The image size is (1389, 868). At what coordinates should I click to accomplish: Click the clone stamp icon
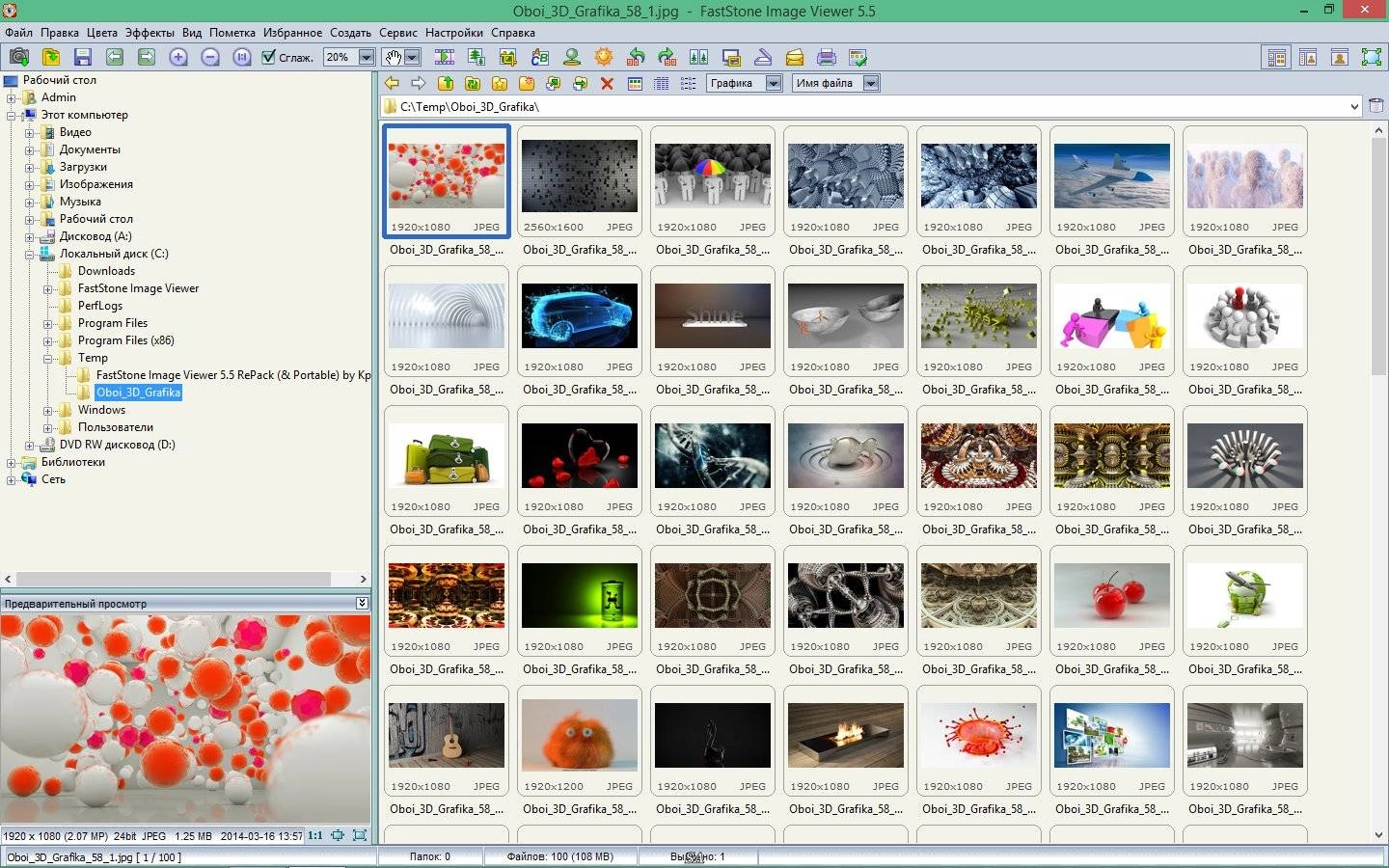[x=572, y=57]
